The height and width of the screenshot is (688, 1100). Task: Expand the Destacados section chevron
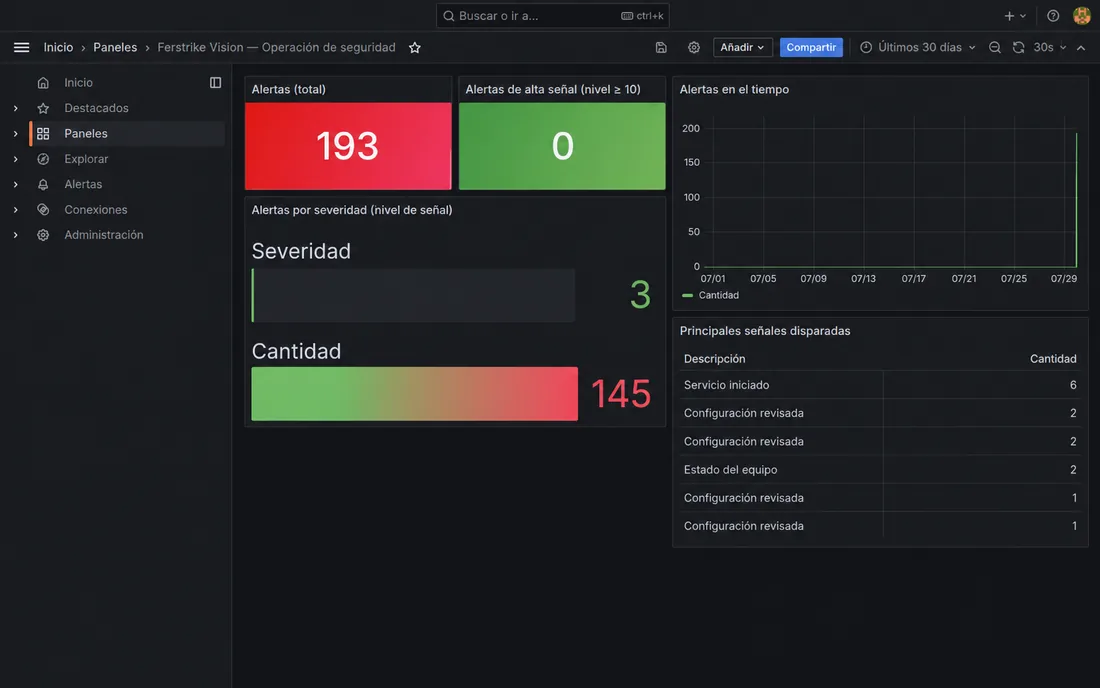15,108
